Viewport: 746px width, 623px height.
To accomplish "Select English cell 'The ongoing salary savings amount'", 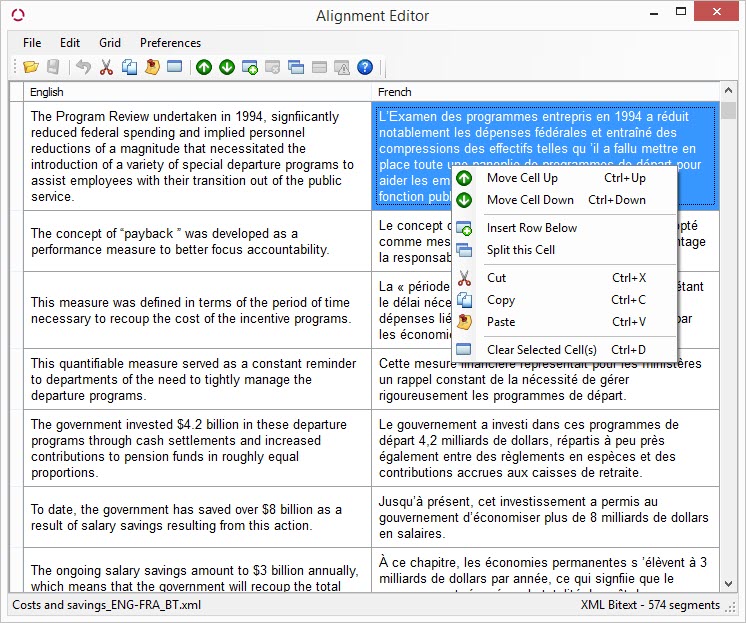I will pos(197,570).
